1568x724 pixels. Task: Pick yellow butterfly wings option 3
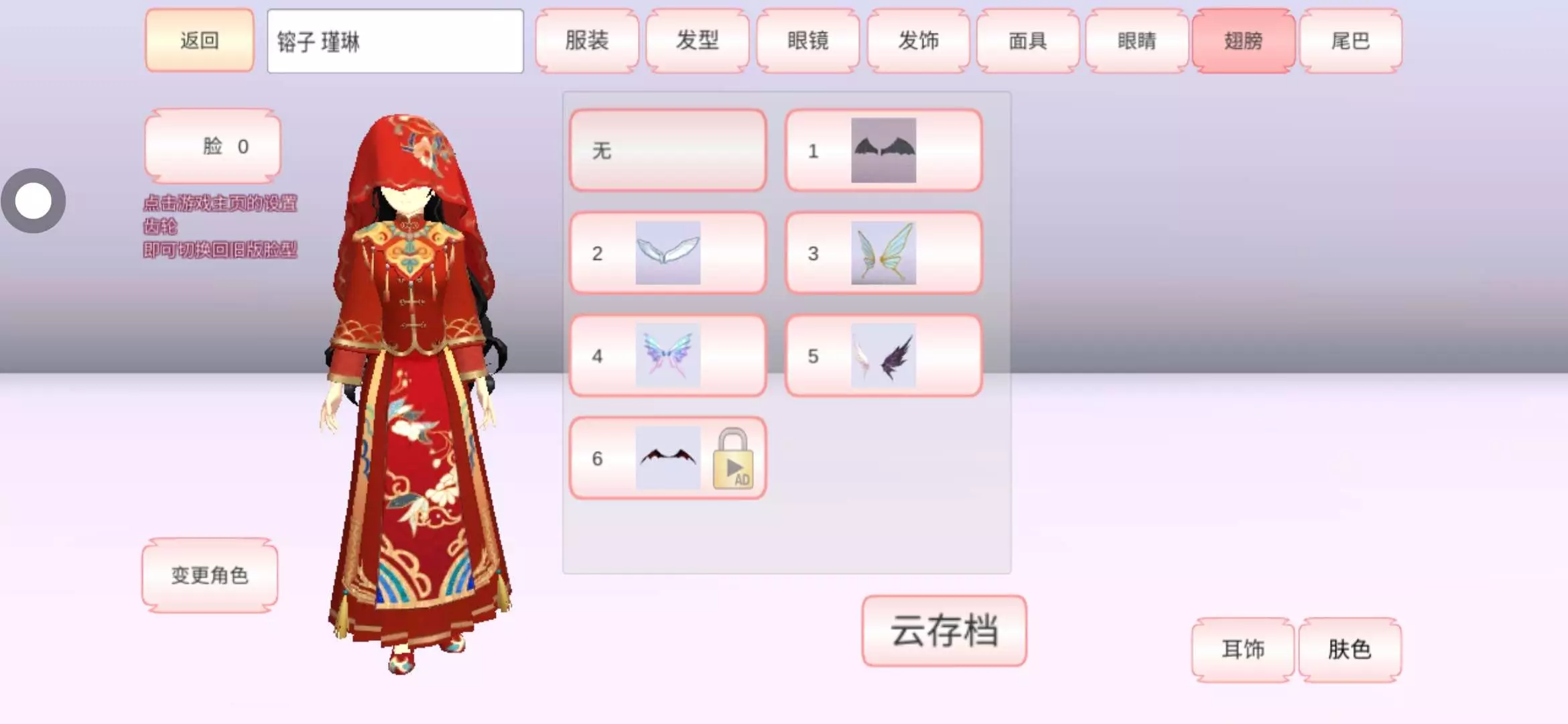click(x=883, y=253)
